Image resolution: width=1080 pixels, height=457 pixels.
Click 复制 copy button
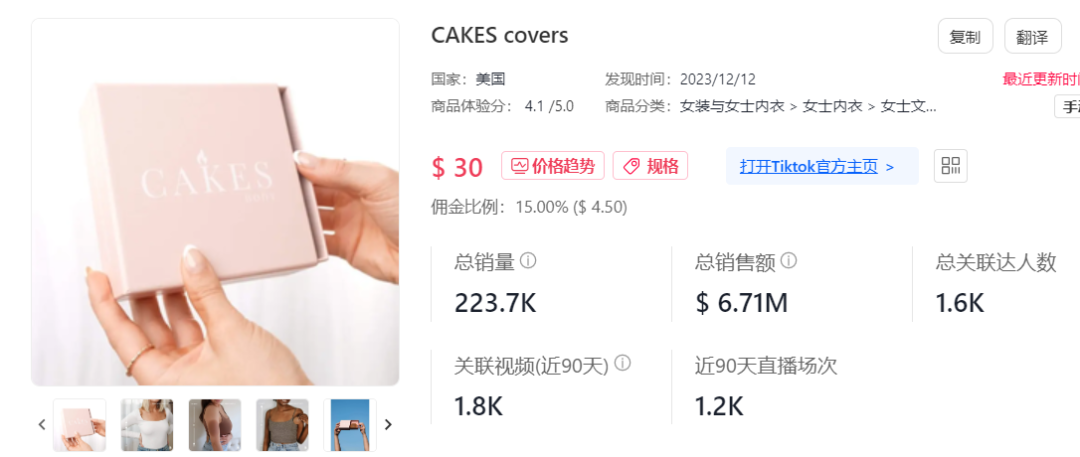pos(965,36)
